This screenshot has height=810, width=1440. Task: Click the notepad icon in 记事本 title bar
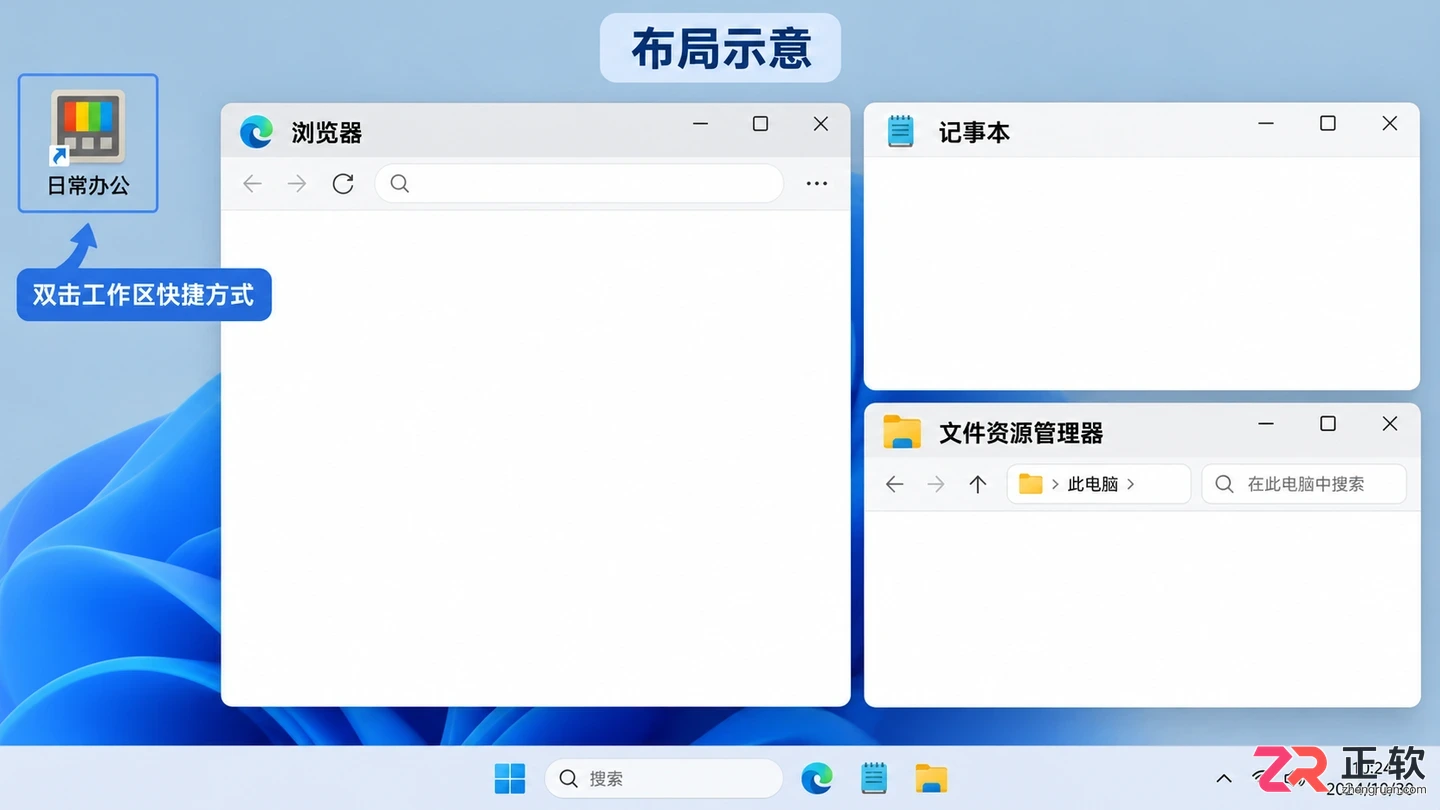click(x=901, y=131)
